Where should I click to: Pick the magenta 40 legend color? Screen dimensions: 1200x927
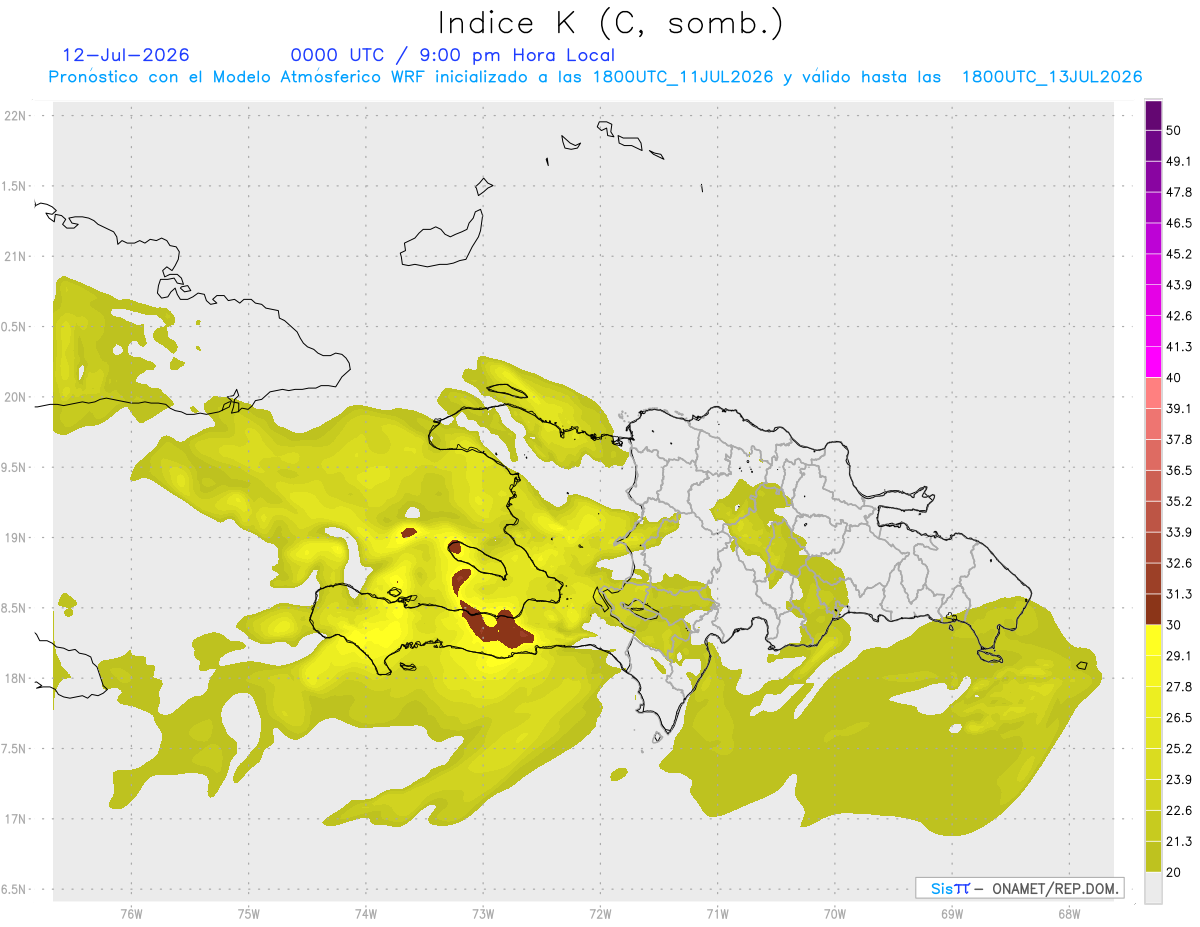(x=1153, y=362)
